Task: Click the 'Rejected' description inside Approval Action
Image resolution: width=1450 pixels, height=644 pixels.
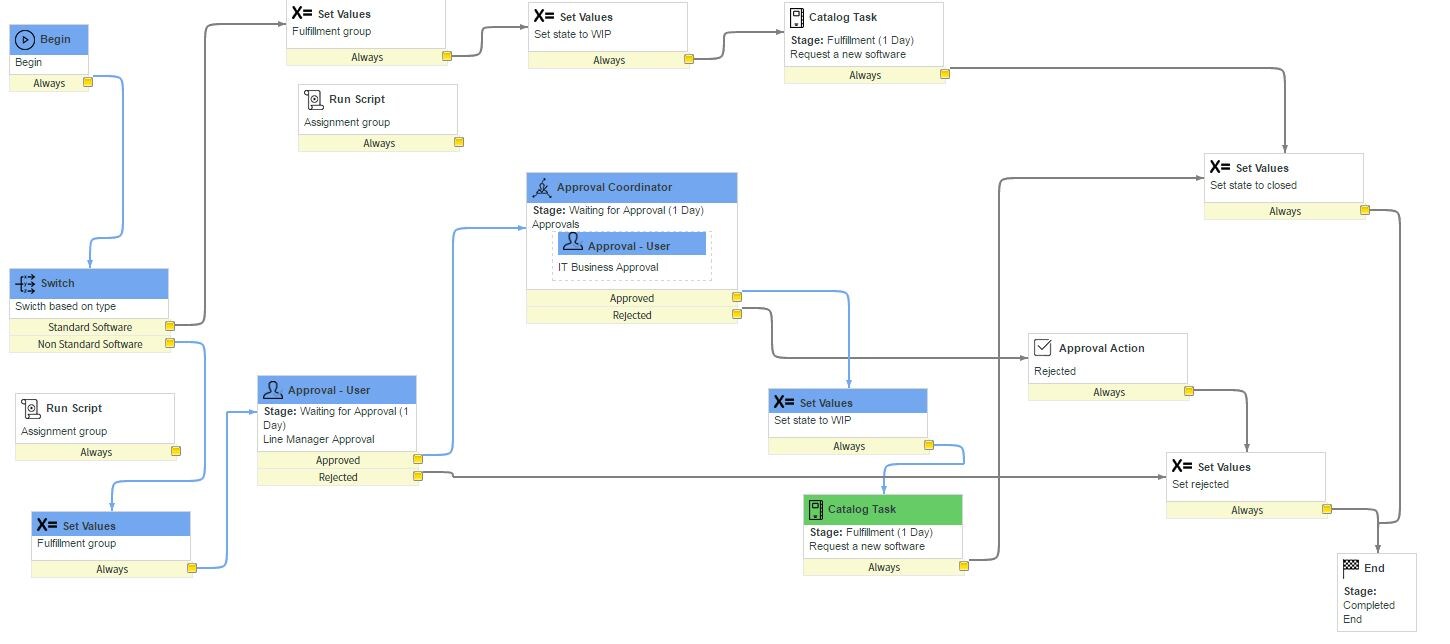Action: tap(1055, 371)
